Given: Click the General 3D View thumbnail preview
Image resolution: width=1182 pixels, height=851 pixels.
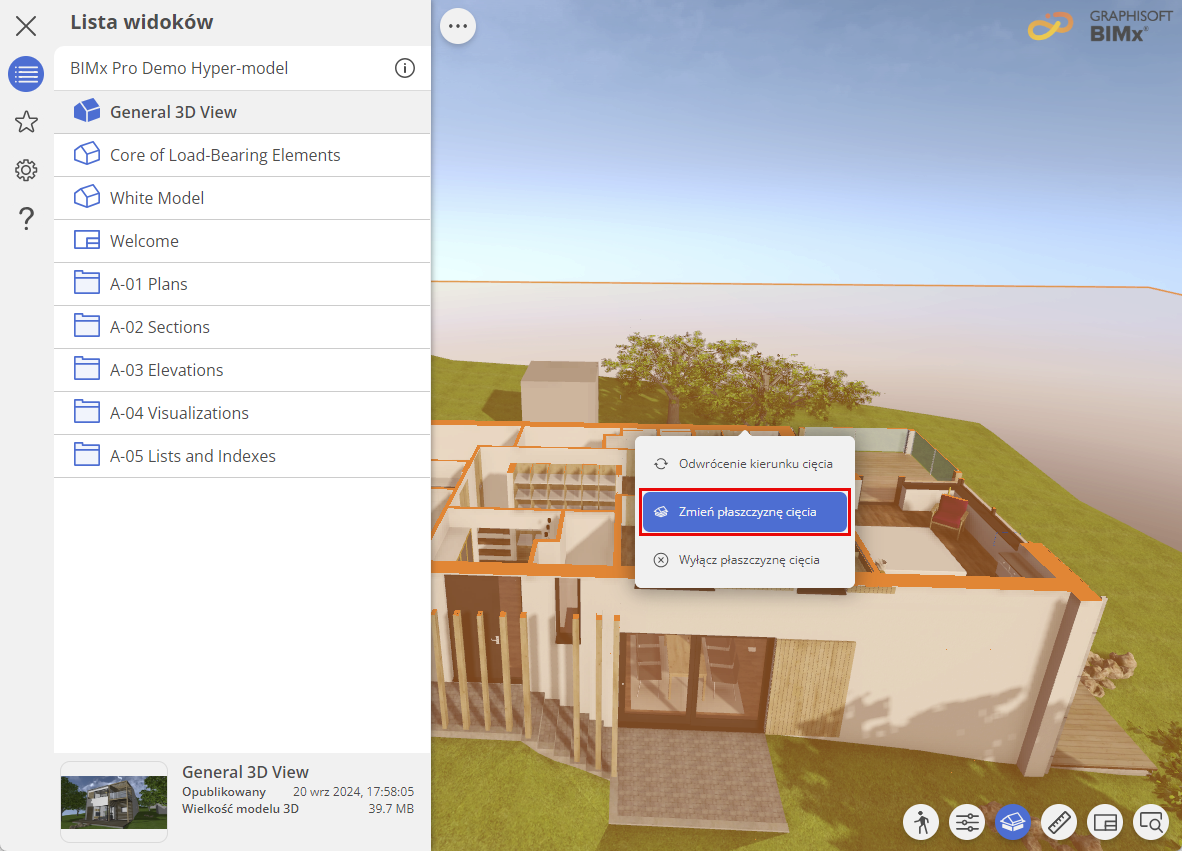Looking at the screenshot, I should (114, 802).
